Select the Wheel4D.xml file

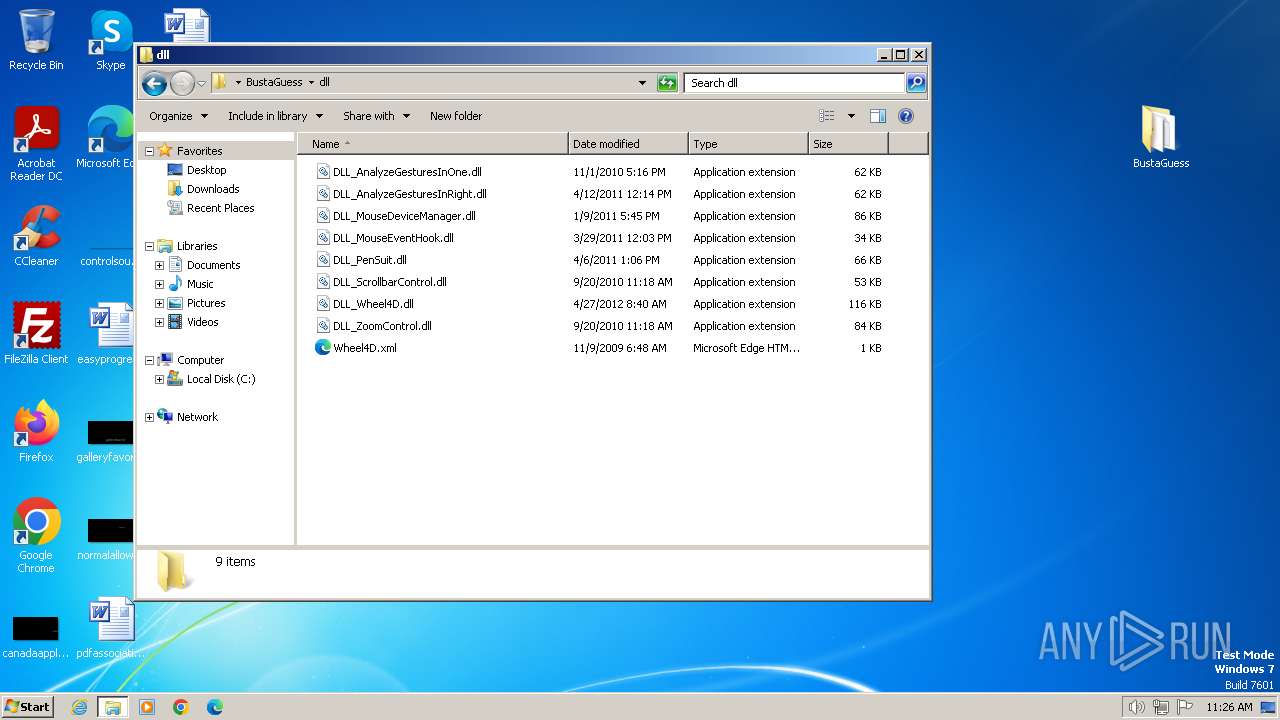[364, 348]
